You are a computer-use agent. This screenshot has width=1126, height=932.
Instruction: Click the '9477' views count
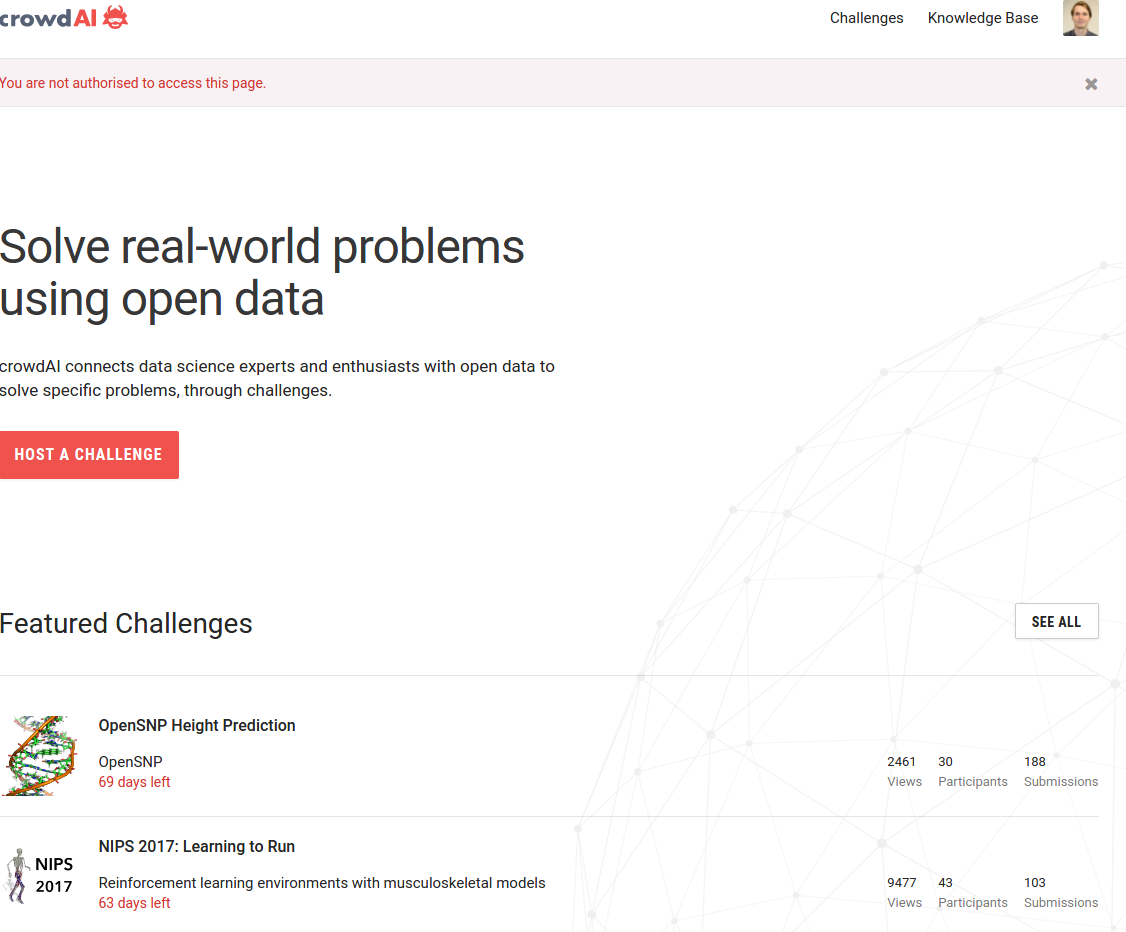click(x=901, y=882)
